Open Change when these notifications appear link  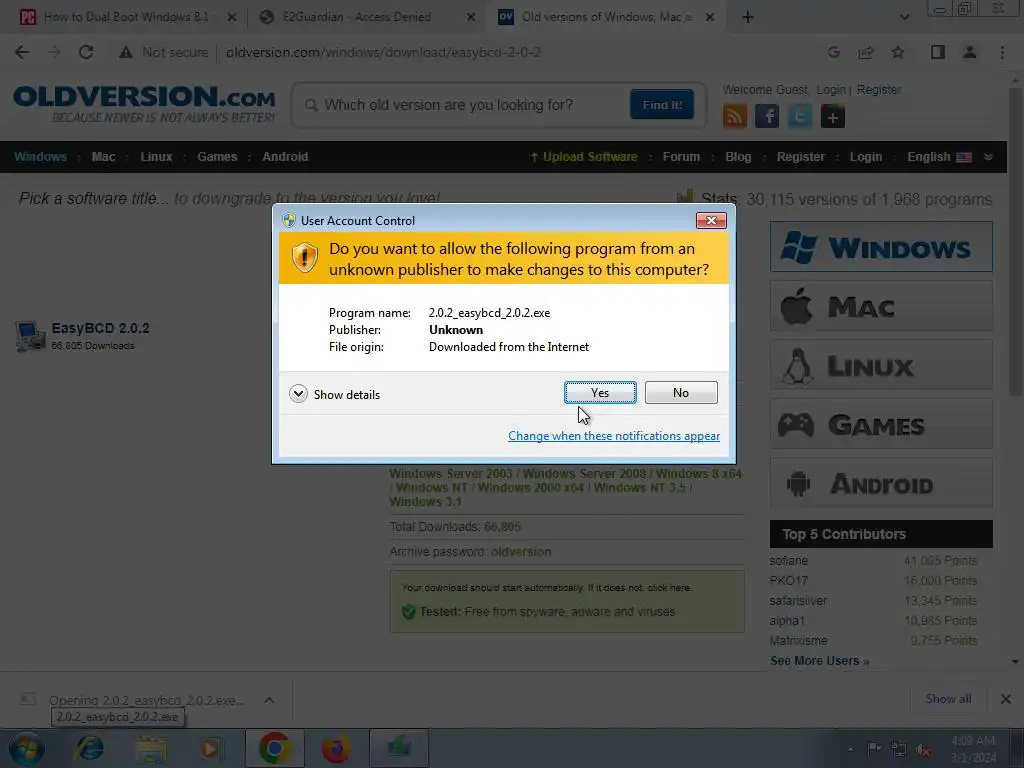coord(614,436)
